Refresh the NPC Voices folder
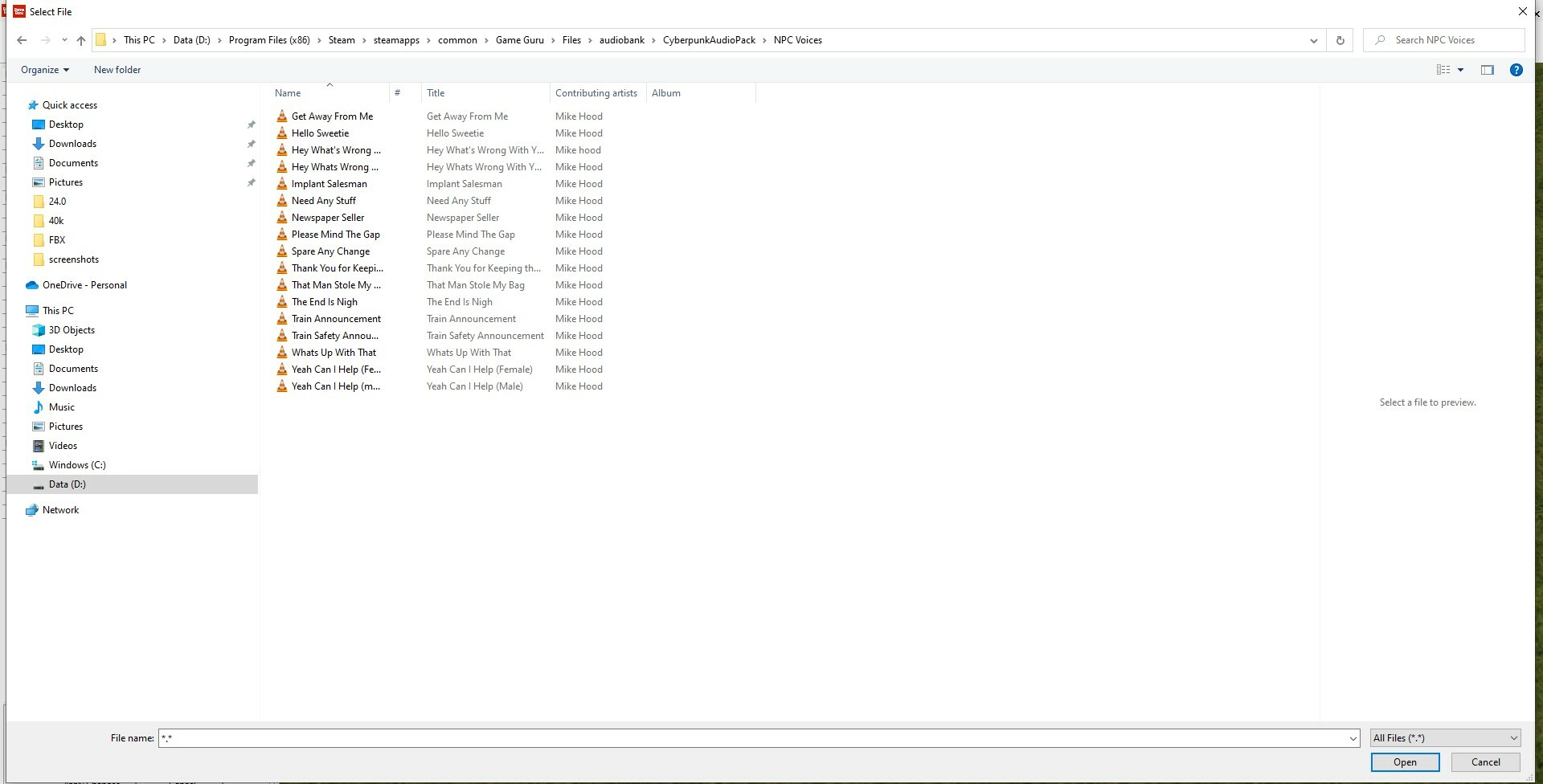Image resolution: width=1543 pixels, height=784 pixels. pos(1340,40)
